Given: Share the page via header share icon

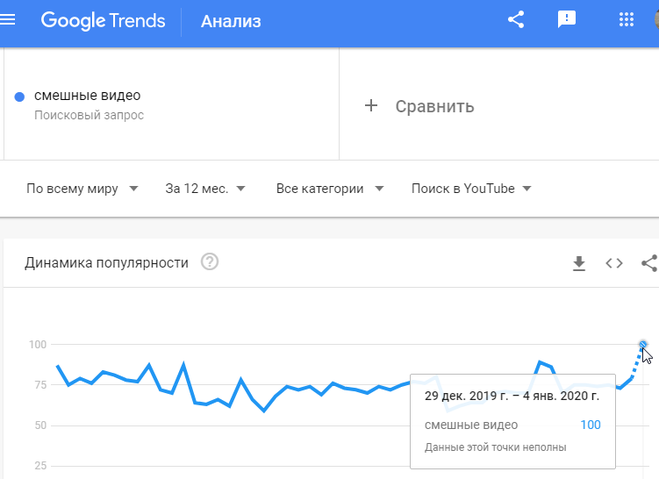Looking at the screenshot, I should tap(516, 20).
